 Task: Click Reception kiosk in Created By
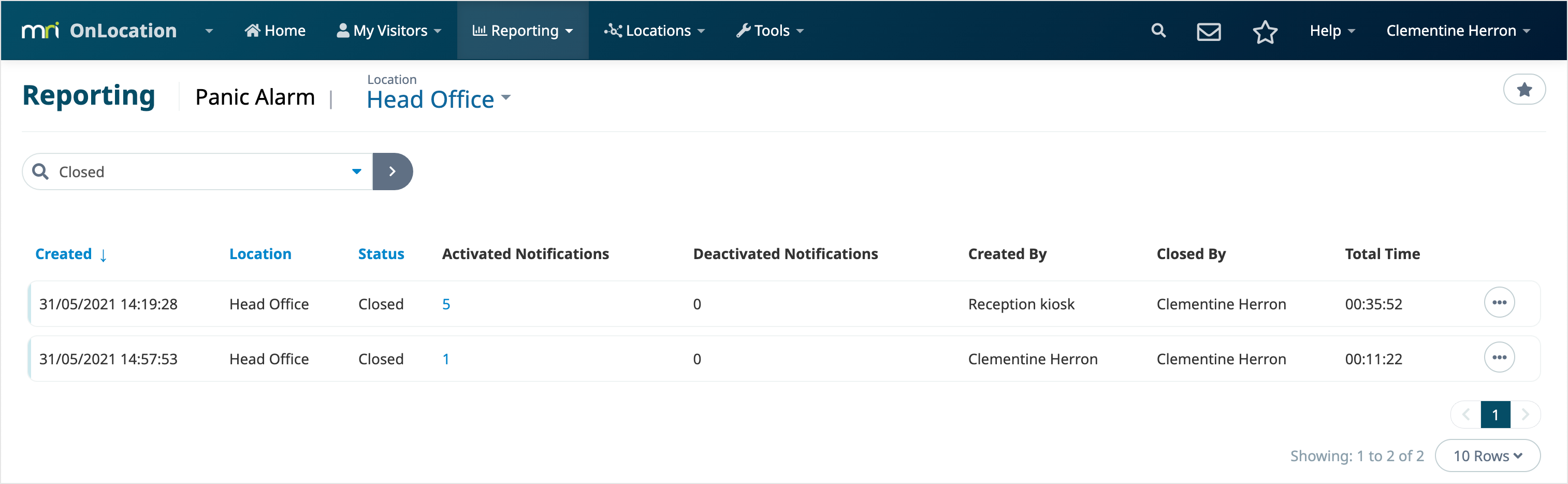(x=1021, y=304)
